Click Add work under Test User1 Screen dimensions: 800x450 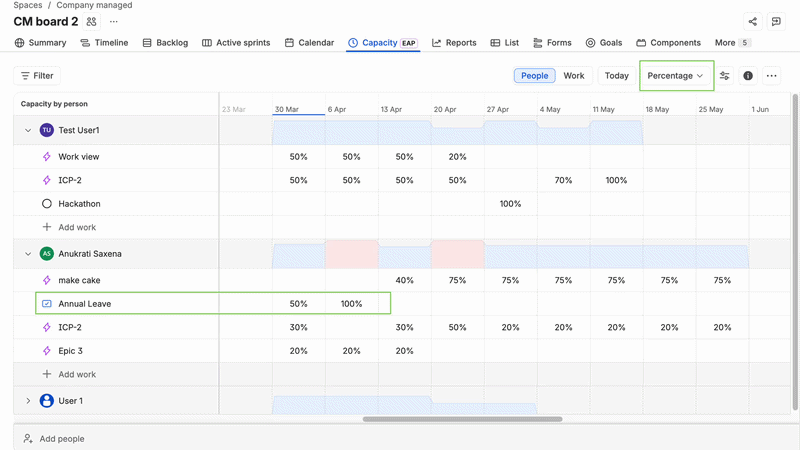pos(77,227)
